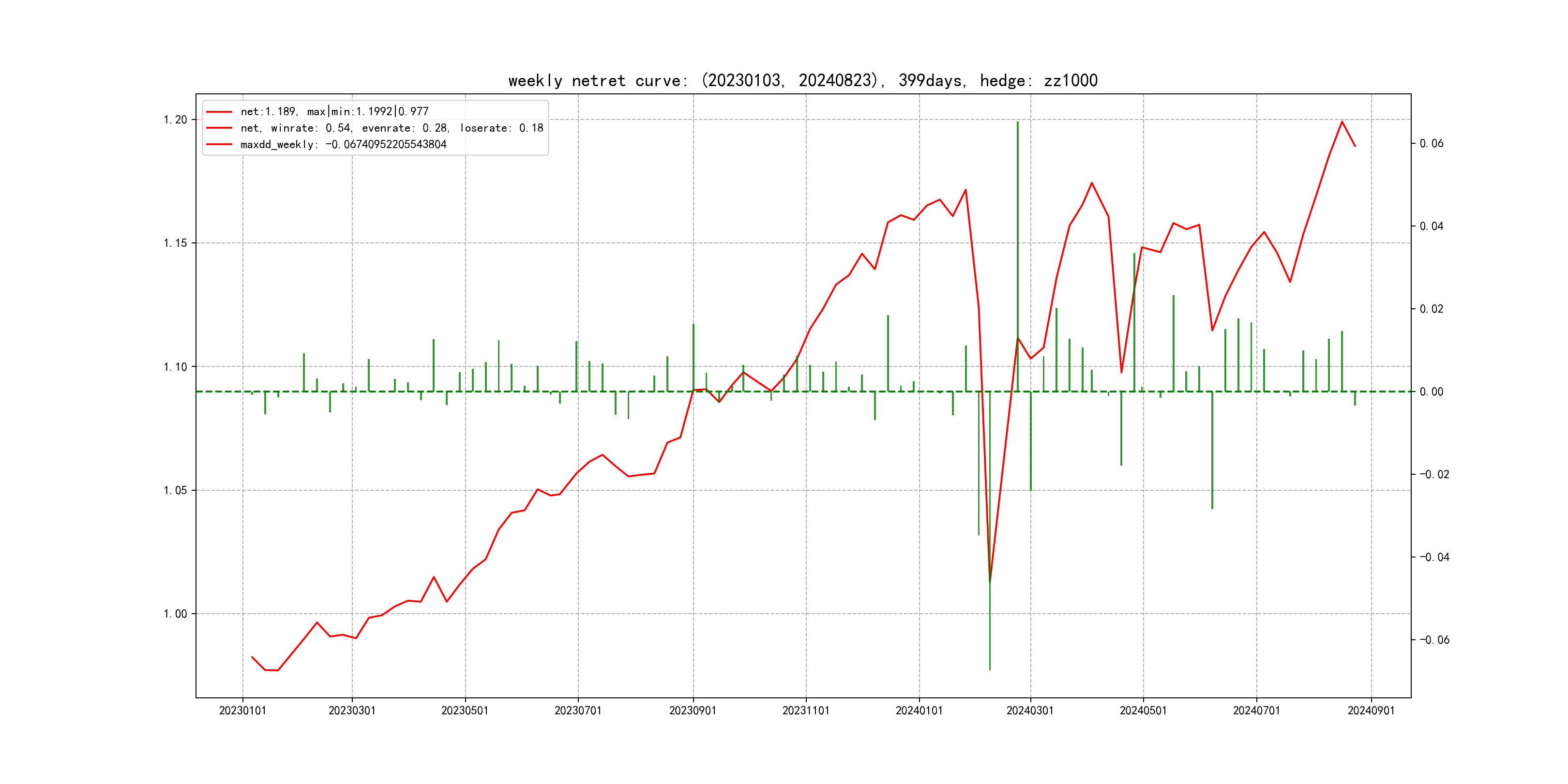Click right y-axis label 0.00

(x=1432, y=392)
